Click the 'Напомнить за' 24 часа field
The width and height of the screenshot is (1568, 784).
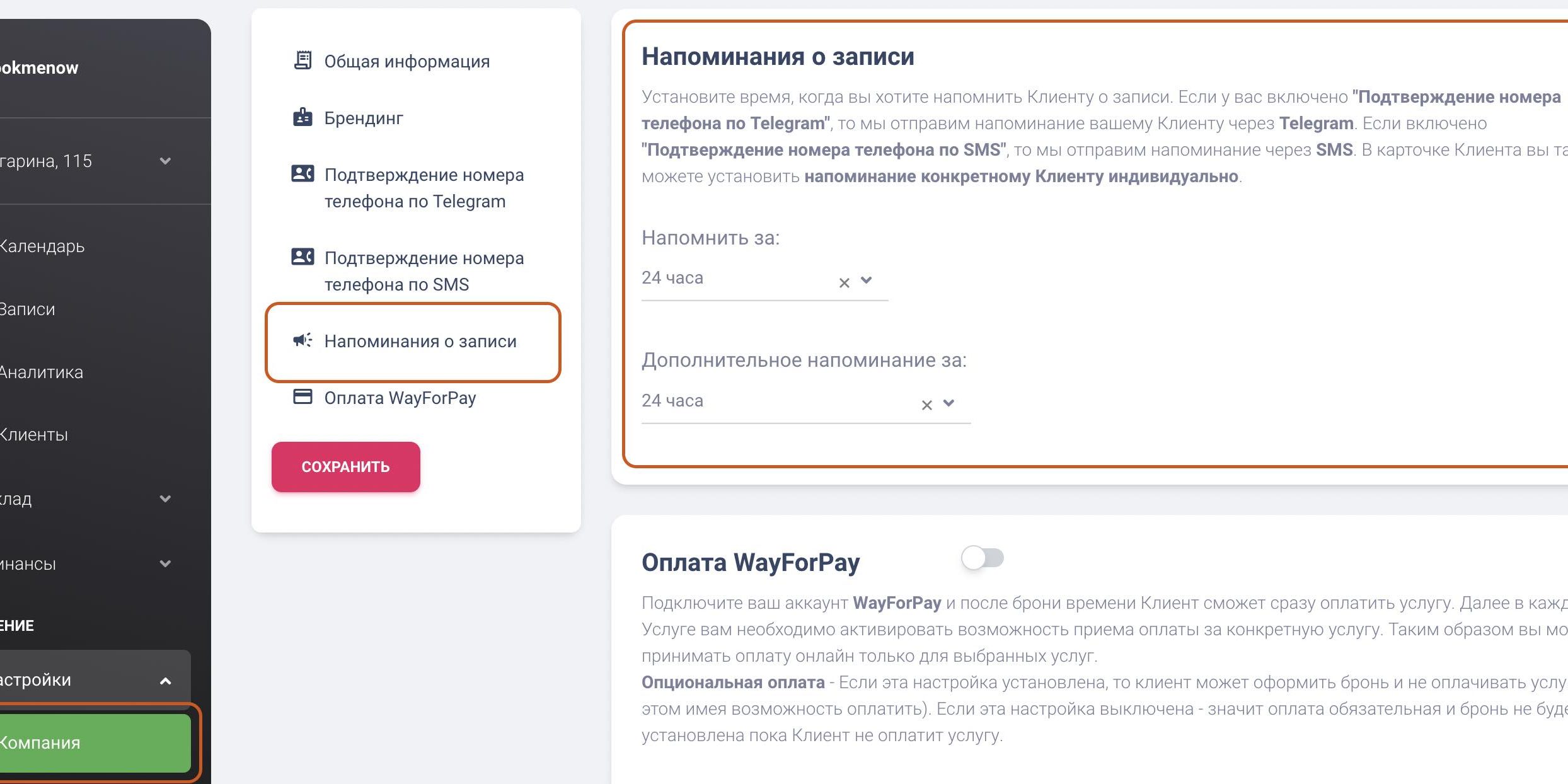click(x=731, y=278)
